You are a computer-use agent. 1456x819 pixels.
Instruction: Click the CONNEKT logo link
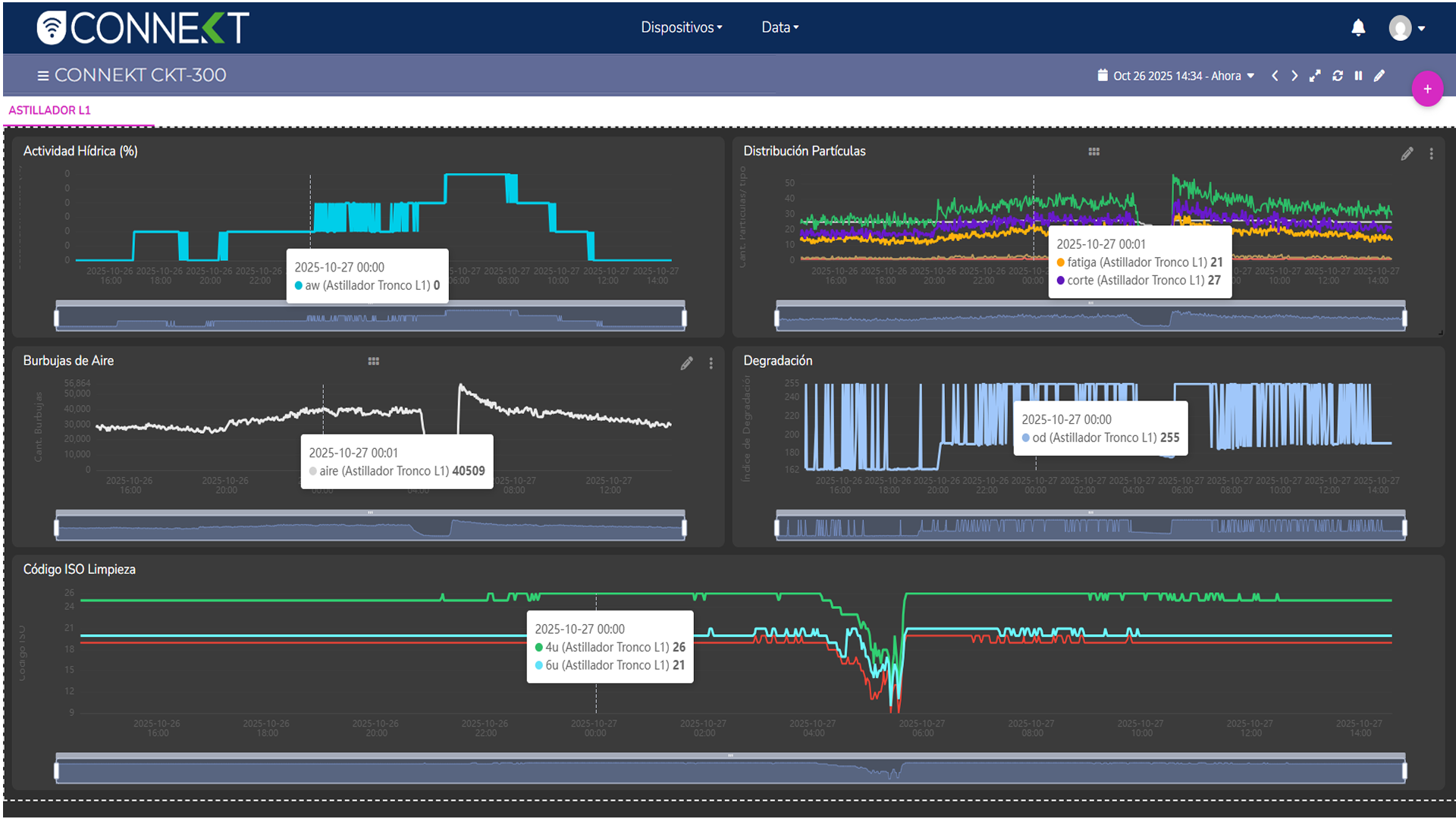coord(143,27)
